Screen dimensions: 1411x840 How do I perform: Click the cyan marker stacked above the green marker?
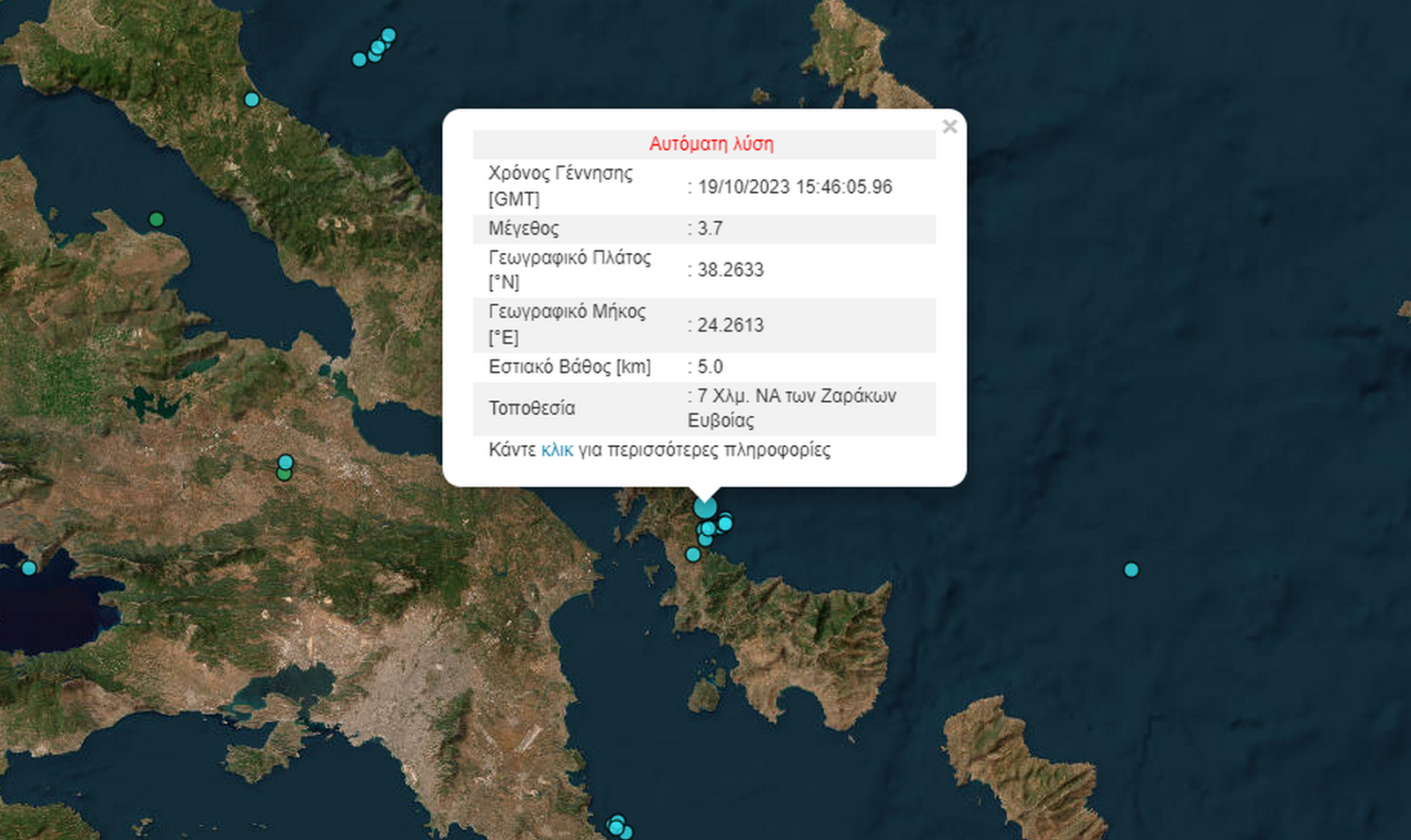click(x=285, y=462)
